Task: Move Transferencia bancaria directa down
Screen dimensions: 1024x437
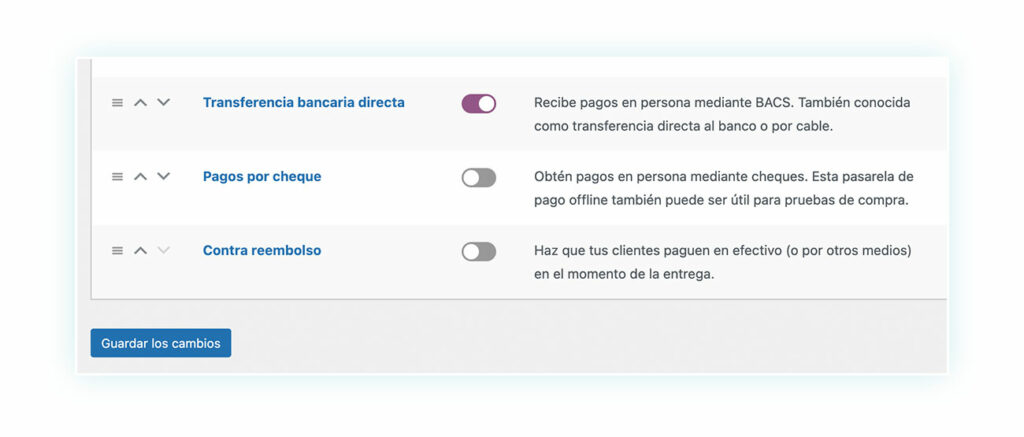Action: pyautogui.click(x=163, y=103)
